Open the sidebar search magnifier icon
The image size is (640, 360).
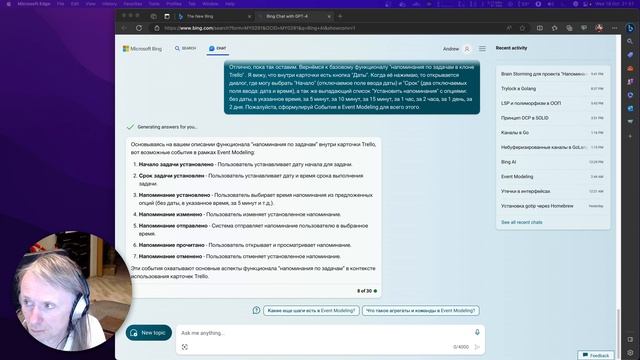[630, 41]
